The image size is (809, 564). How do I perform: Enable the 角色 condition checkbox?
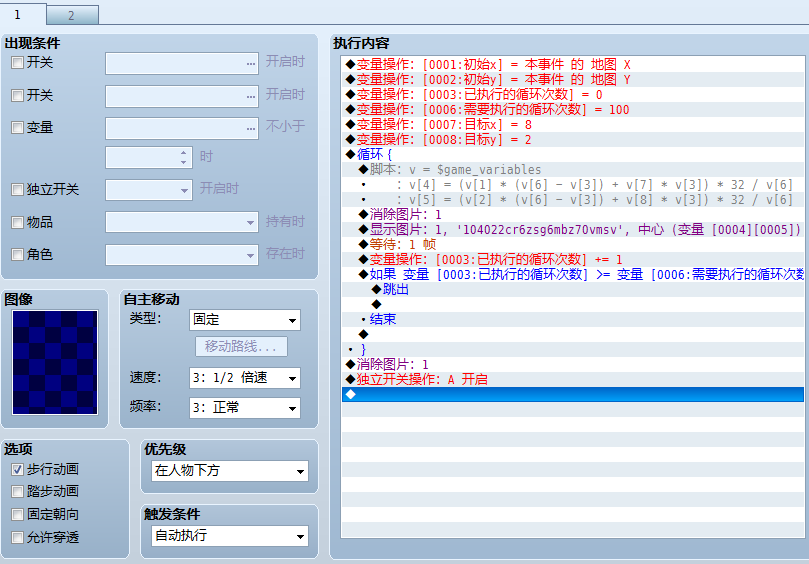pyautogui.click(x=18, y=254)
